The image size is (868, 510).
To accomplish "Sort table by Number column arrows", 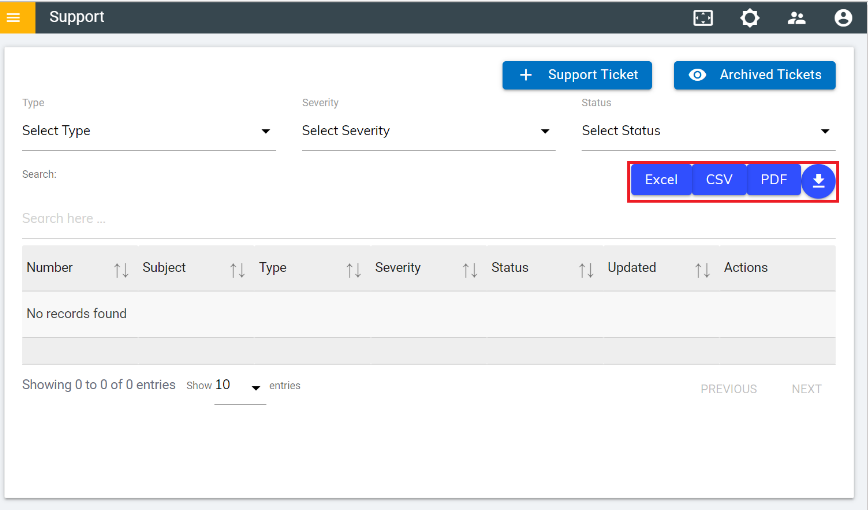I will point(121,269).
